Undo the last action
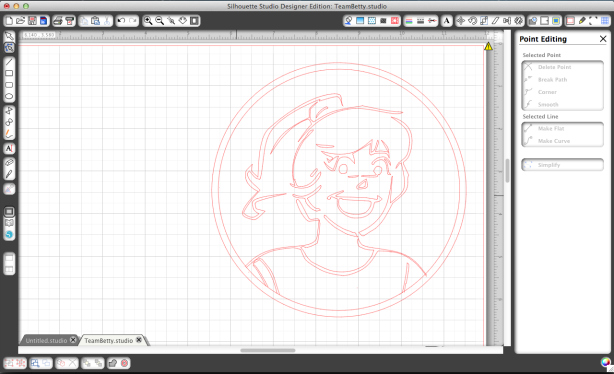 click(x=121, y=21)
